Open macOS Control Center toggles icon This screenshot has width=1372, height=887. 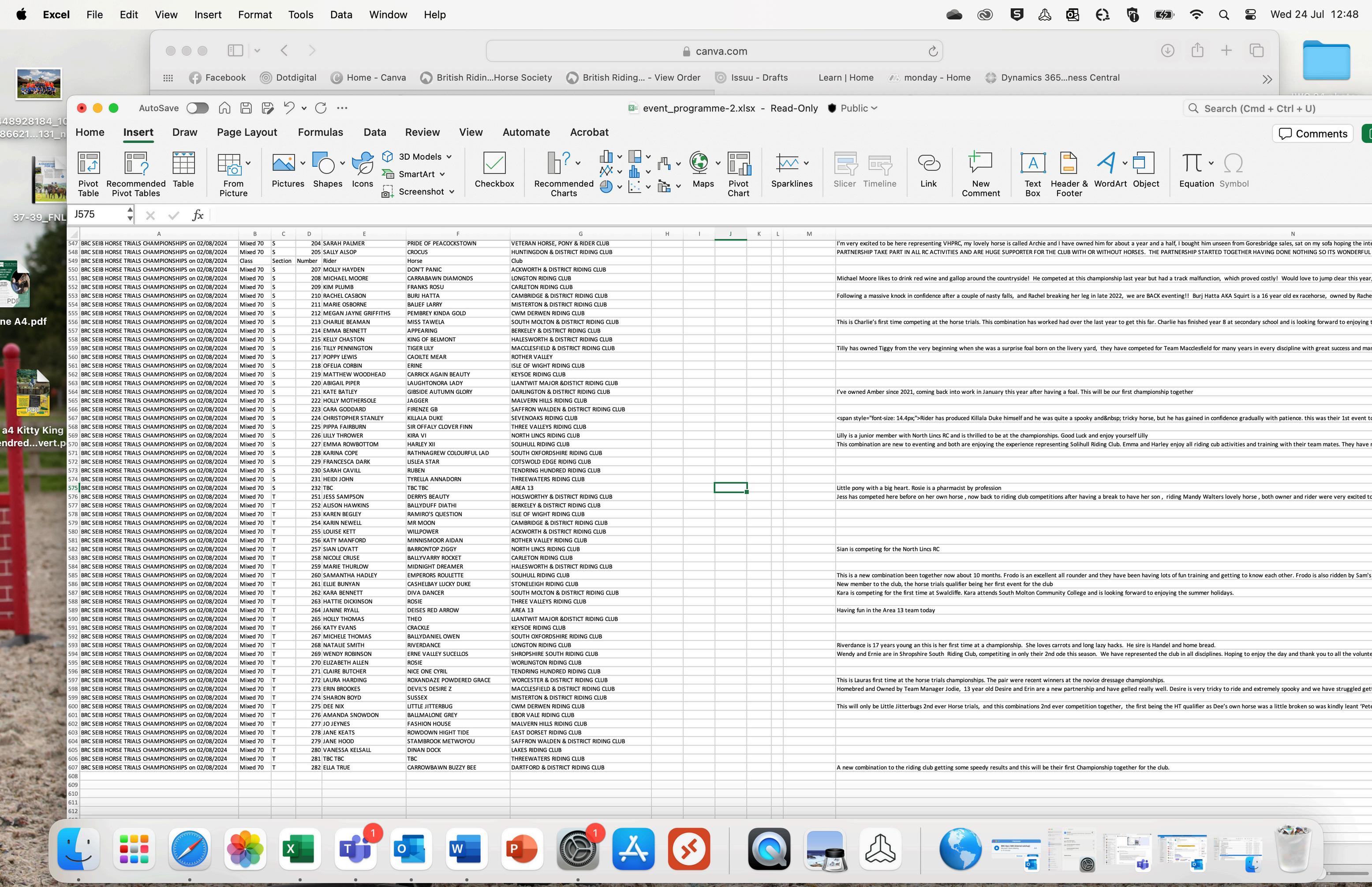1251,15
